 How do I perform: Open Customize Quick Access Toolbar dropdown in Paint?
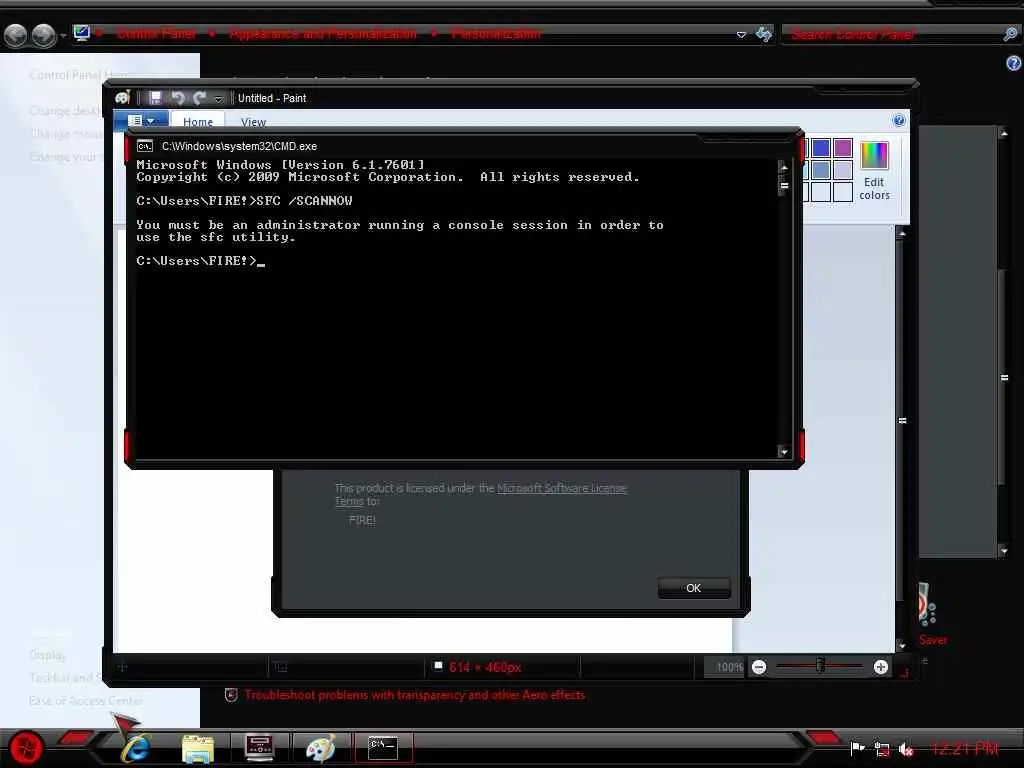(x=218, y=99)
